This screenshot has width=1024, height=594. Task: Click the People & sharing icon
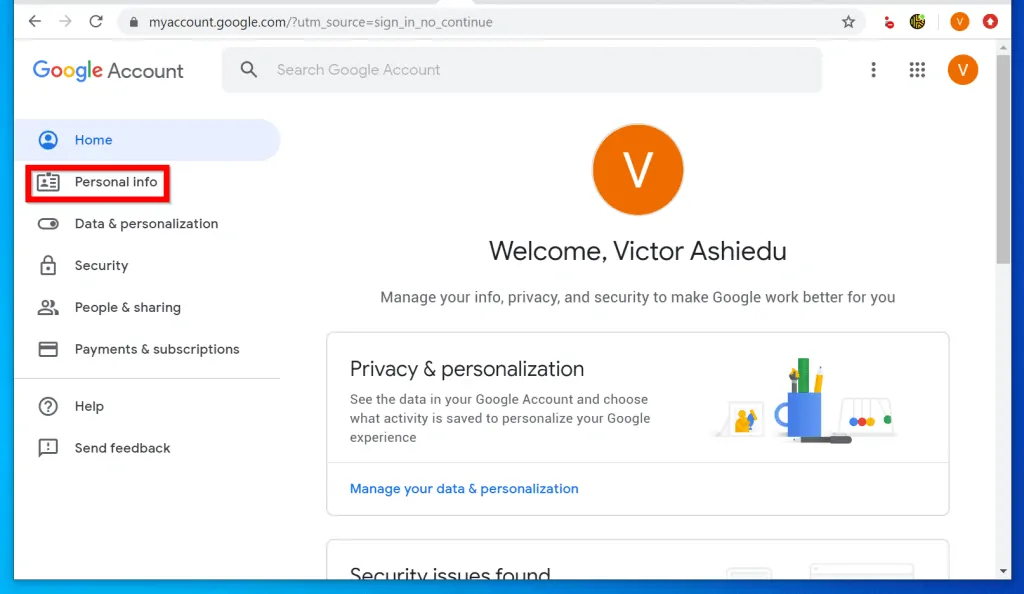(48, 307)
